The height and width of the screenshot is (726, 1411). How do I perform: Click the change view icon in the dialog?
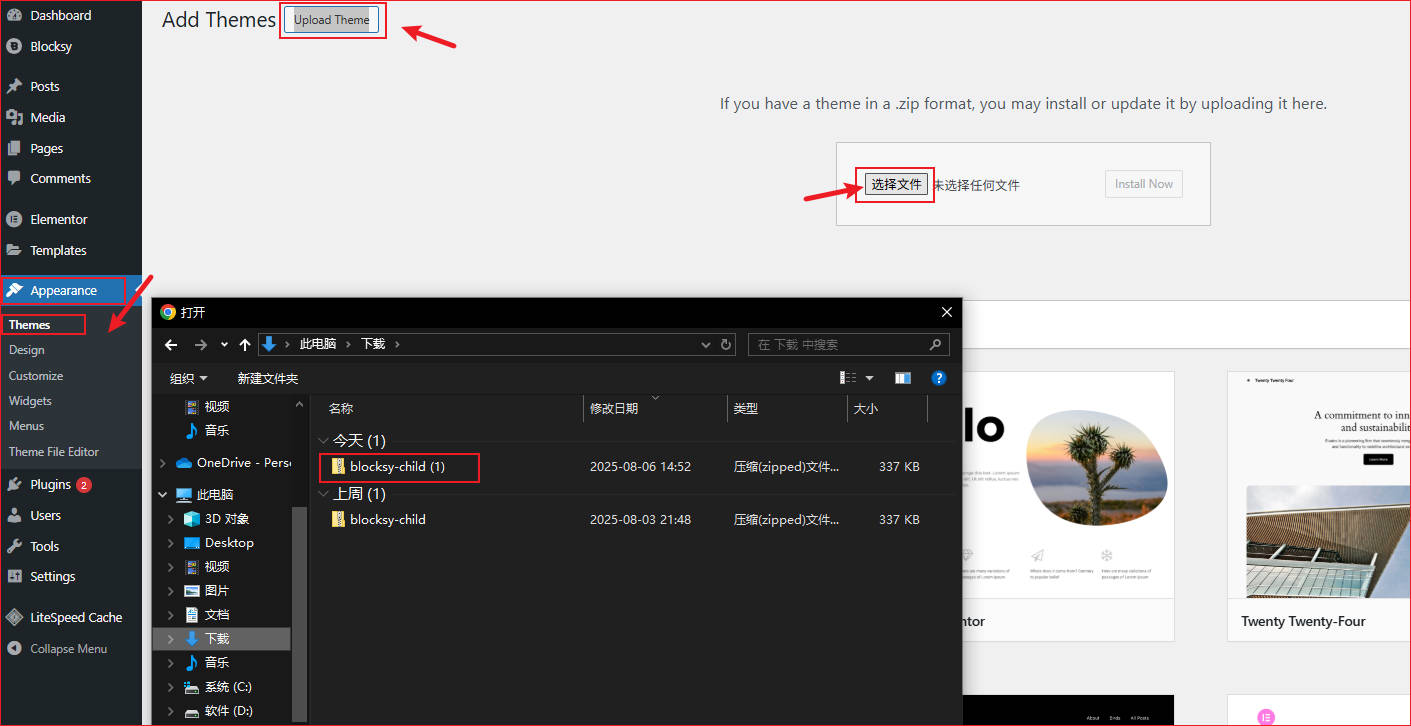pos(848,378)
